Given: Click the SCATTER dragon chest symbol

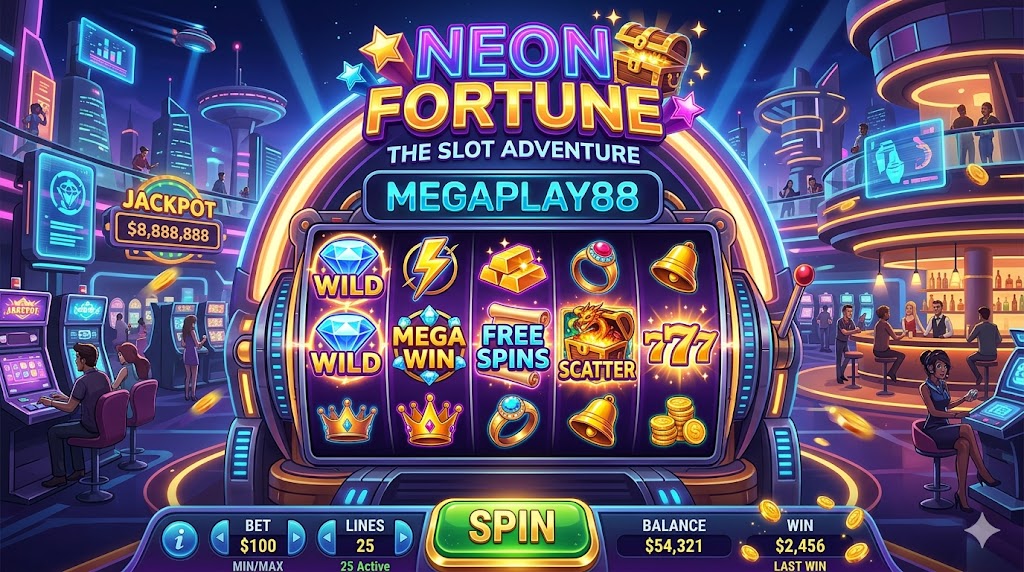Looking at the screenshot, I should click(596, 345).
